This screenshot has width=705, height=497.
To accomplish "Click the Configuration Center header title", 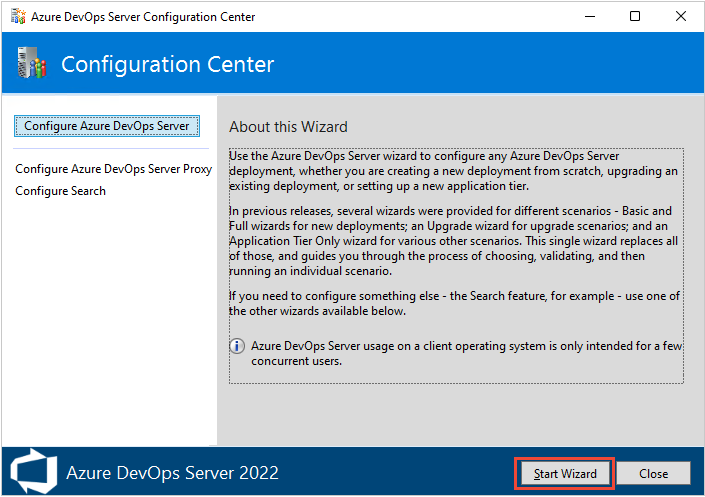I will tap(167, 65).
